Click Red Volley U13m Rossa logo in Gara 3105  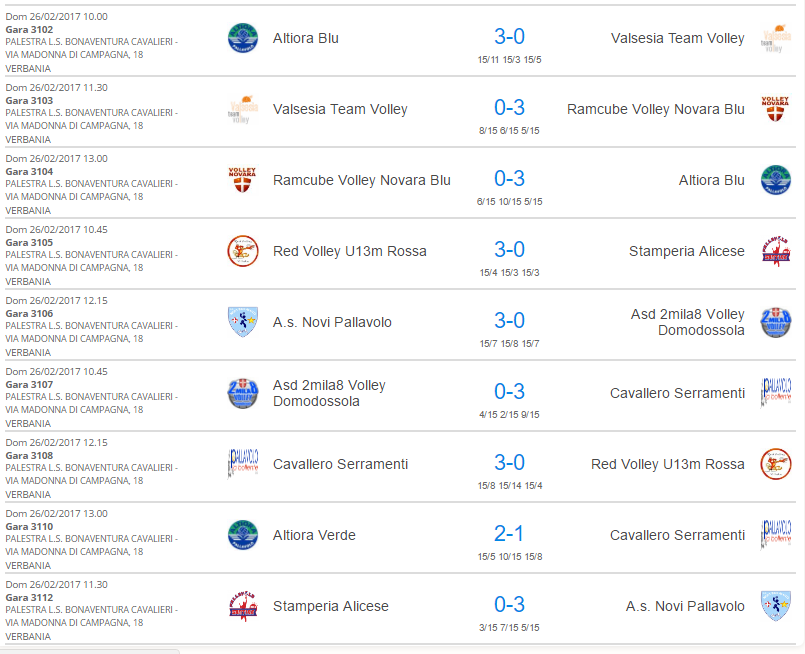point(243,251)
